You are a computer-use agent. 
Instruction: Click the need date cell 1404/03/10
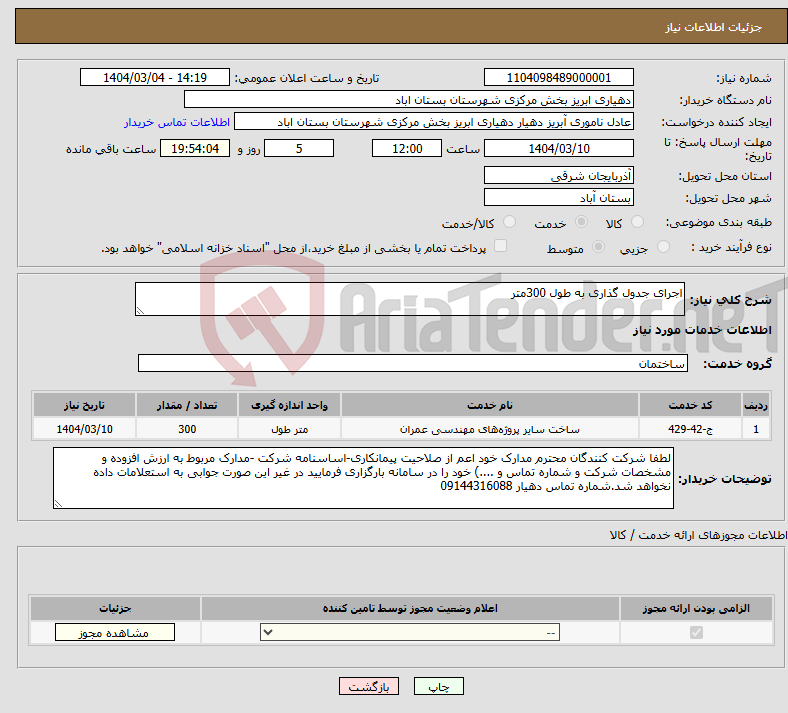point(84,429)
